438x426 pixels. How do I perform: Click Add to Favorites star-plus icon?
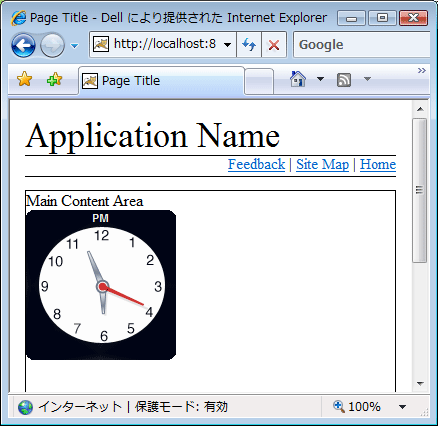pos(55,79)
